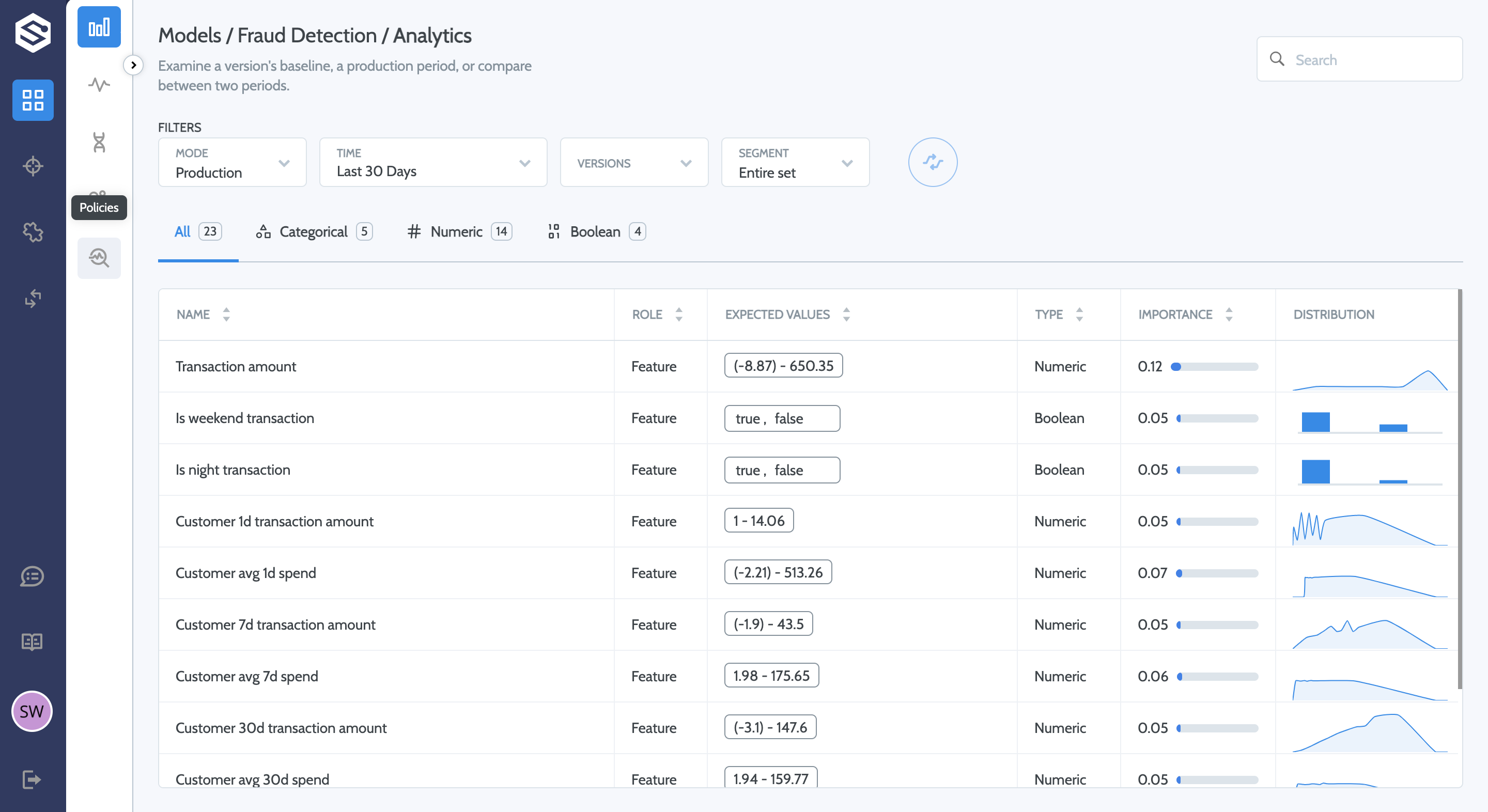Click the SW user avatar
Screen dimensions: 1488x812
(x=33, y=711)
